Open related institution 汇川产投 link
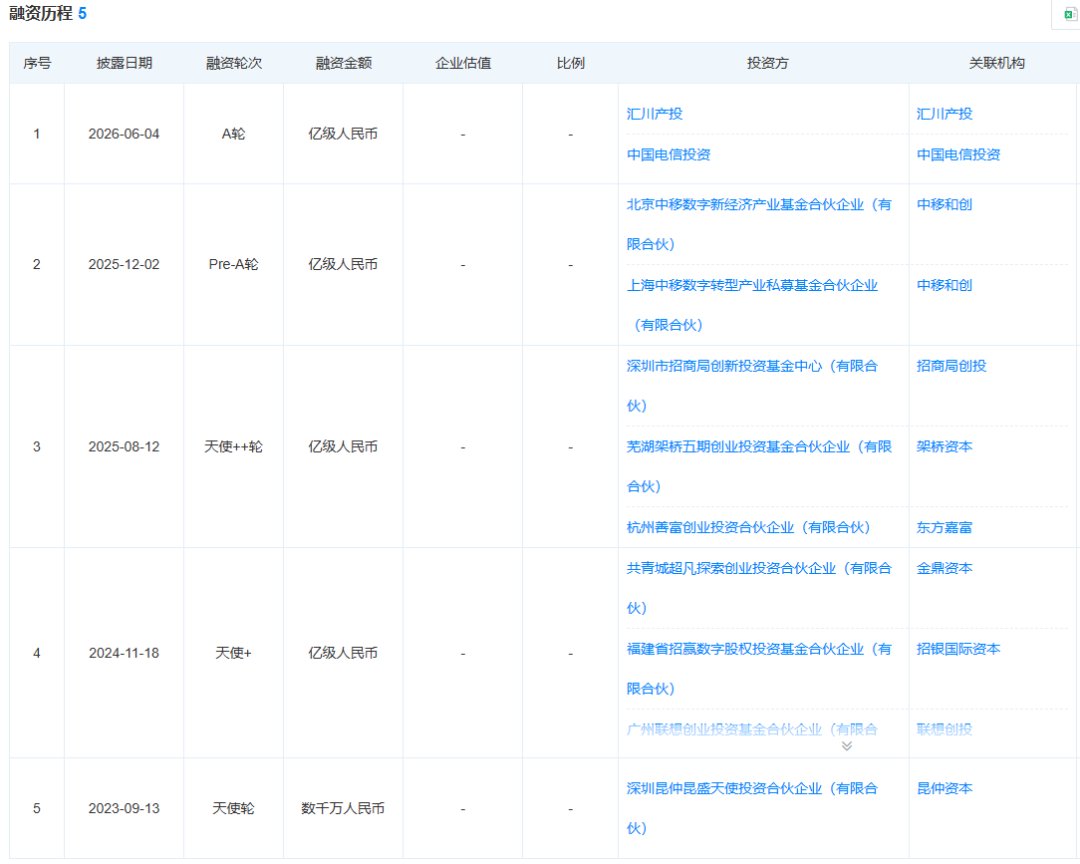 coord(944,114)
